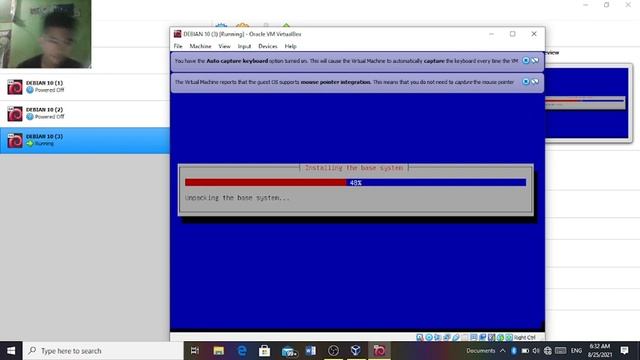
Task: Maximize the Debian VM window
Action: 513,34
